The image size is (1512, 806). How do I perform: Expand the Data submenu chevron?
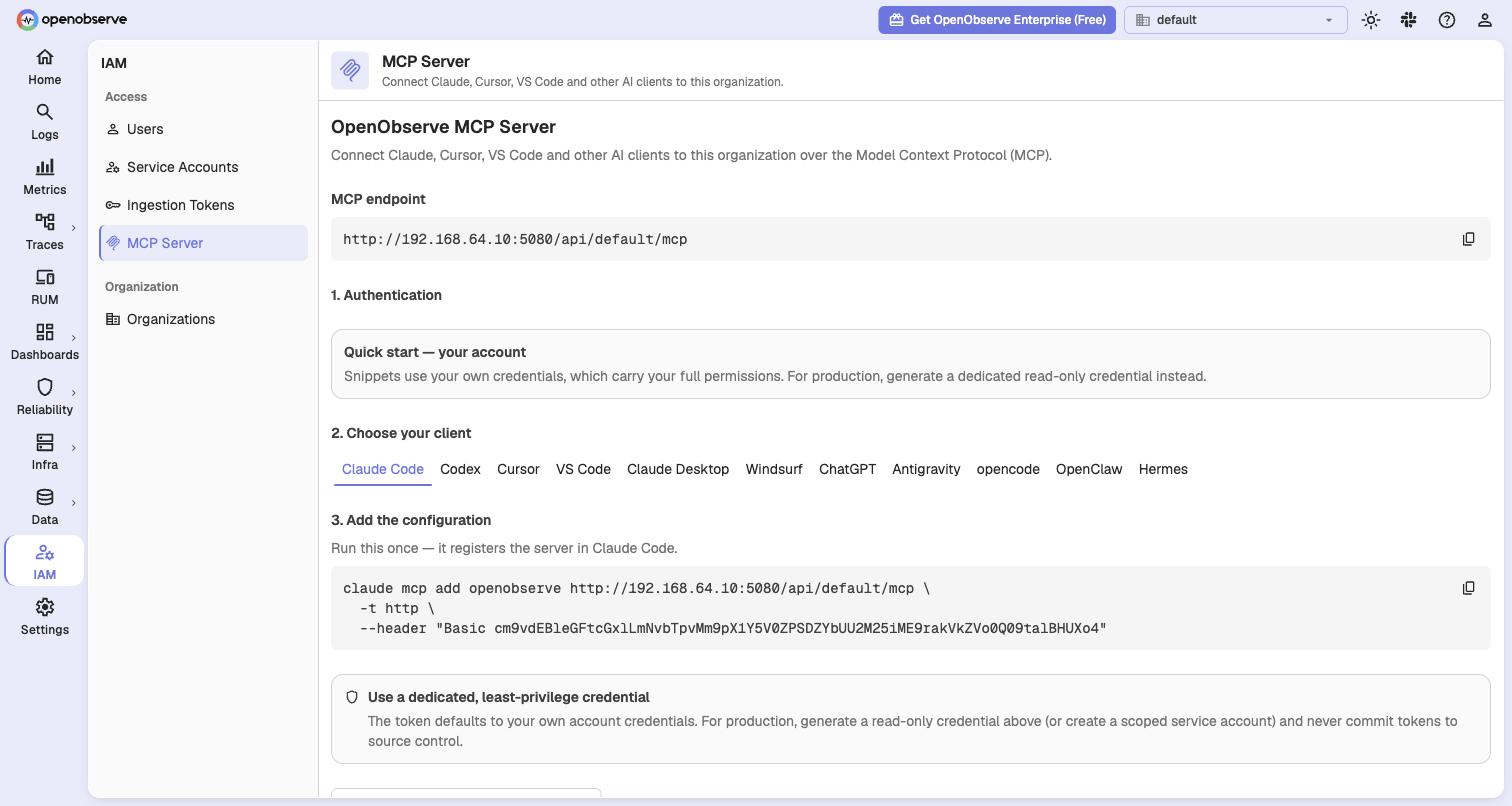coord(74,504)
